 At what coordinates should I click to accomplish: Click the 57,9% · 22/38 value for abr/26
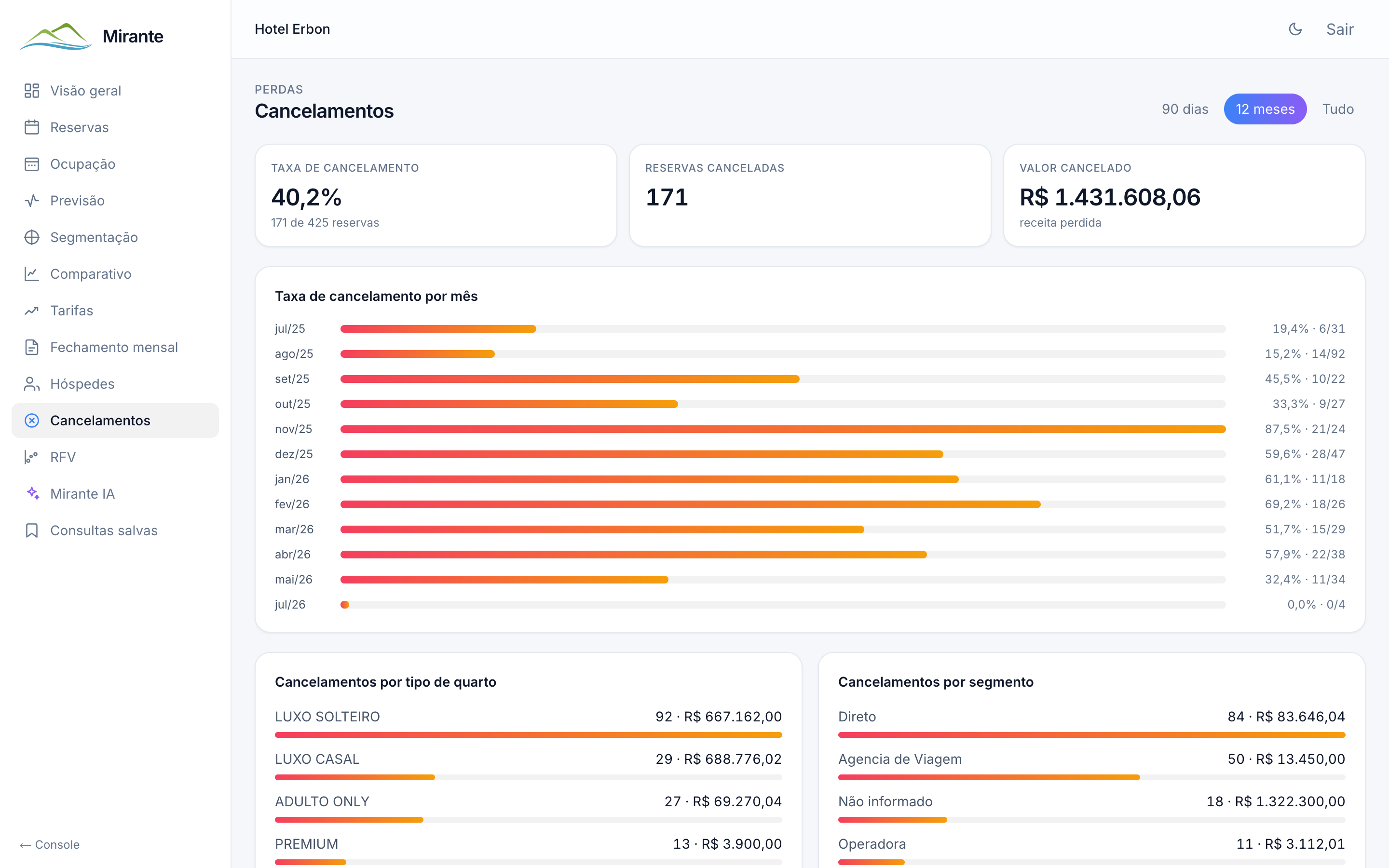pos(1305,555)
